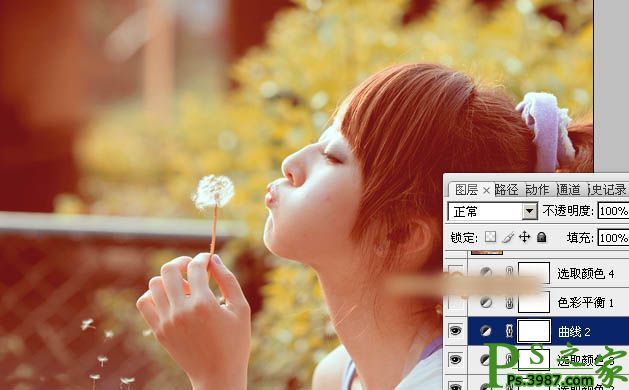Image resolution: width=629 pixels, height=390 pixels.
Task: Switch to the 路径 tab
Action: 506,190
